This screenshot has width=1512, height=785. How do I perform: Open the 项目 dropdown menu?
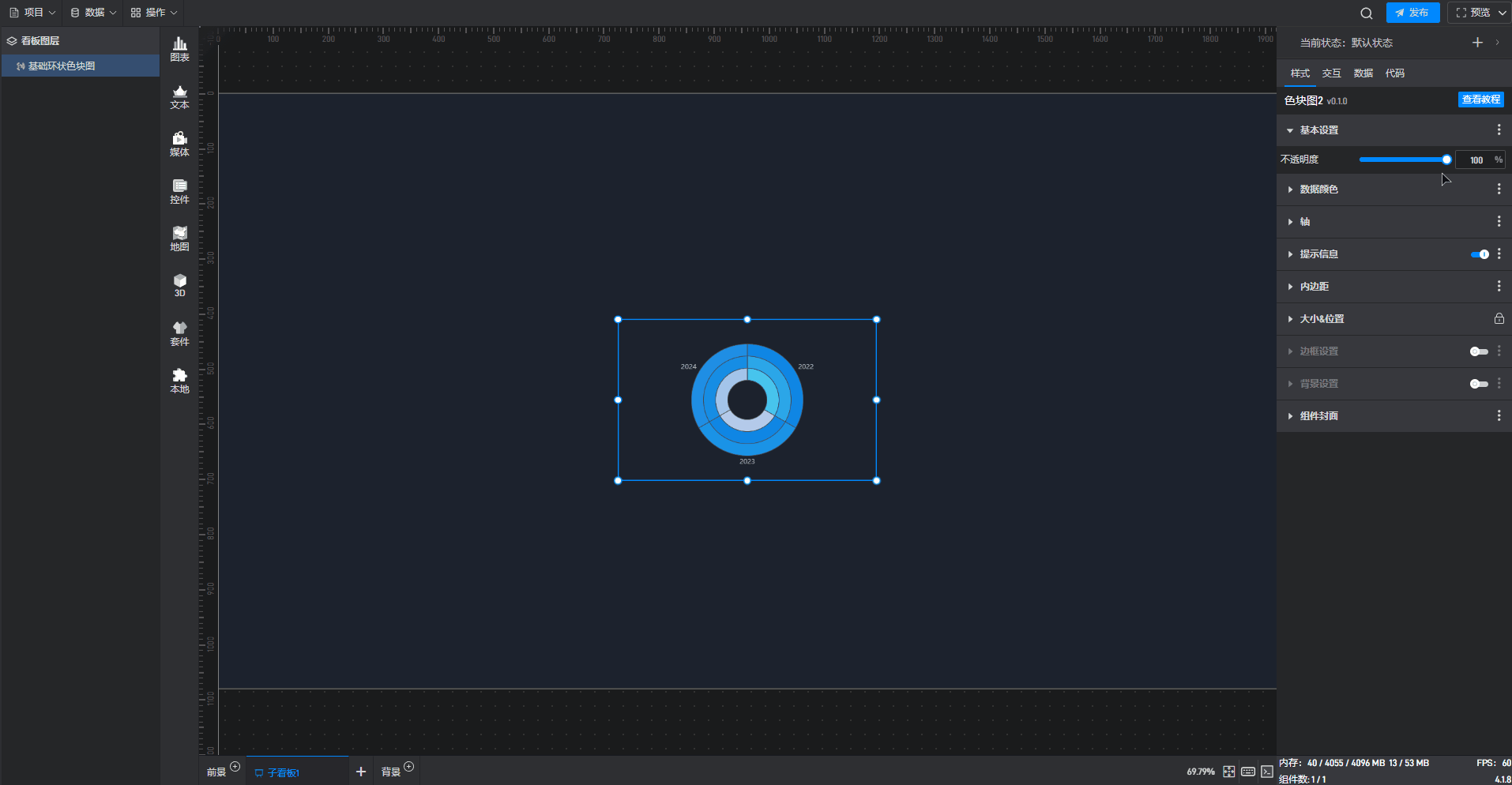(x=32, y=13)
